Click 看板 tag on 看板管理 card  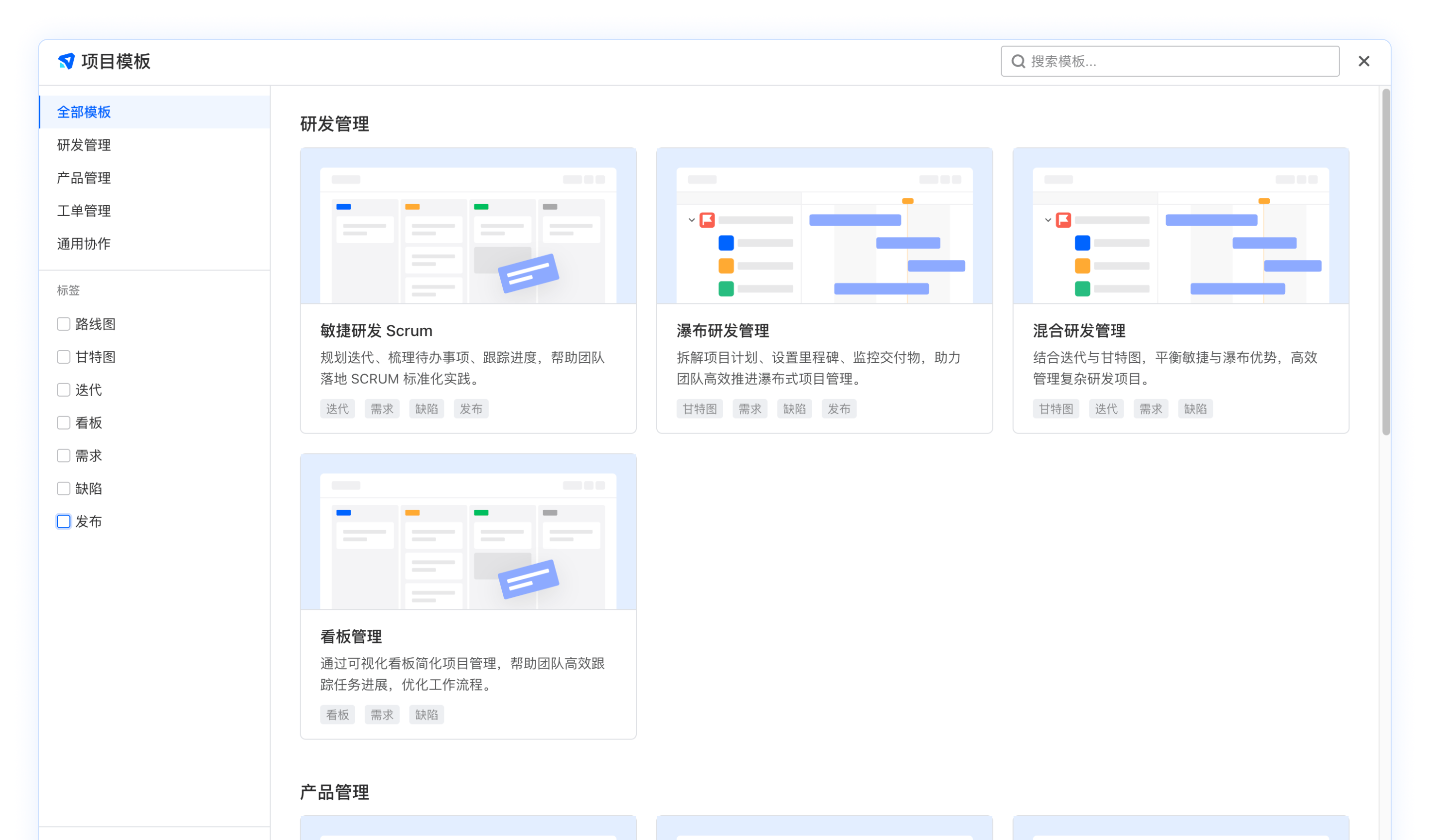338,715
